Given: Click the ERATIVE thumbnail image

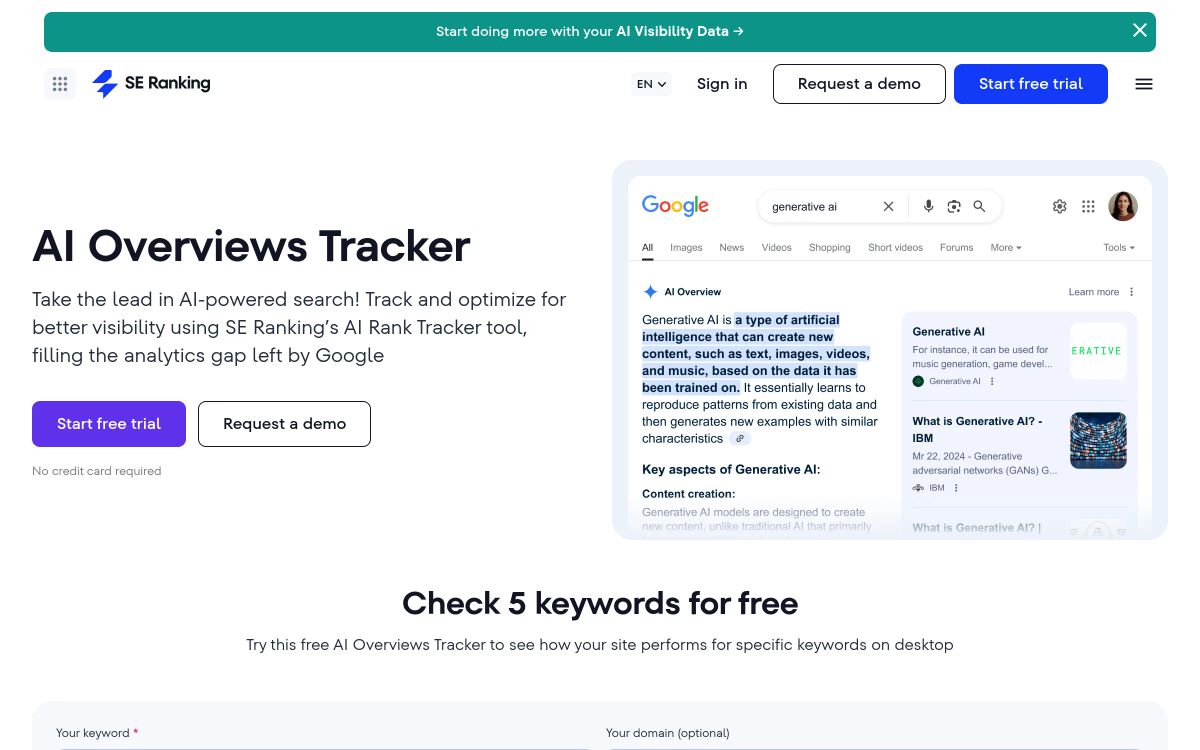Looking at the screenshot, I should [x=1098, y=351].
